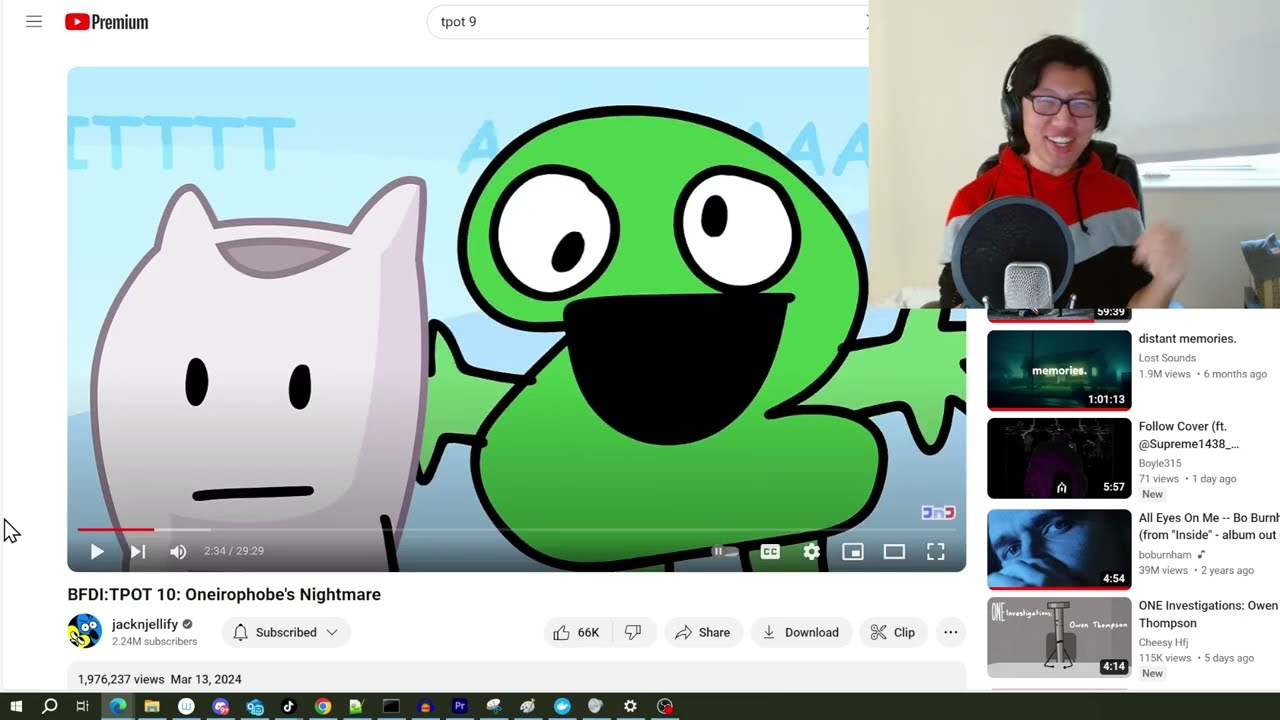Open the white circle W app on taskbar
1280x720 pixels.
click(186, 706)
